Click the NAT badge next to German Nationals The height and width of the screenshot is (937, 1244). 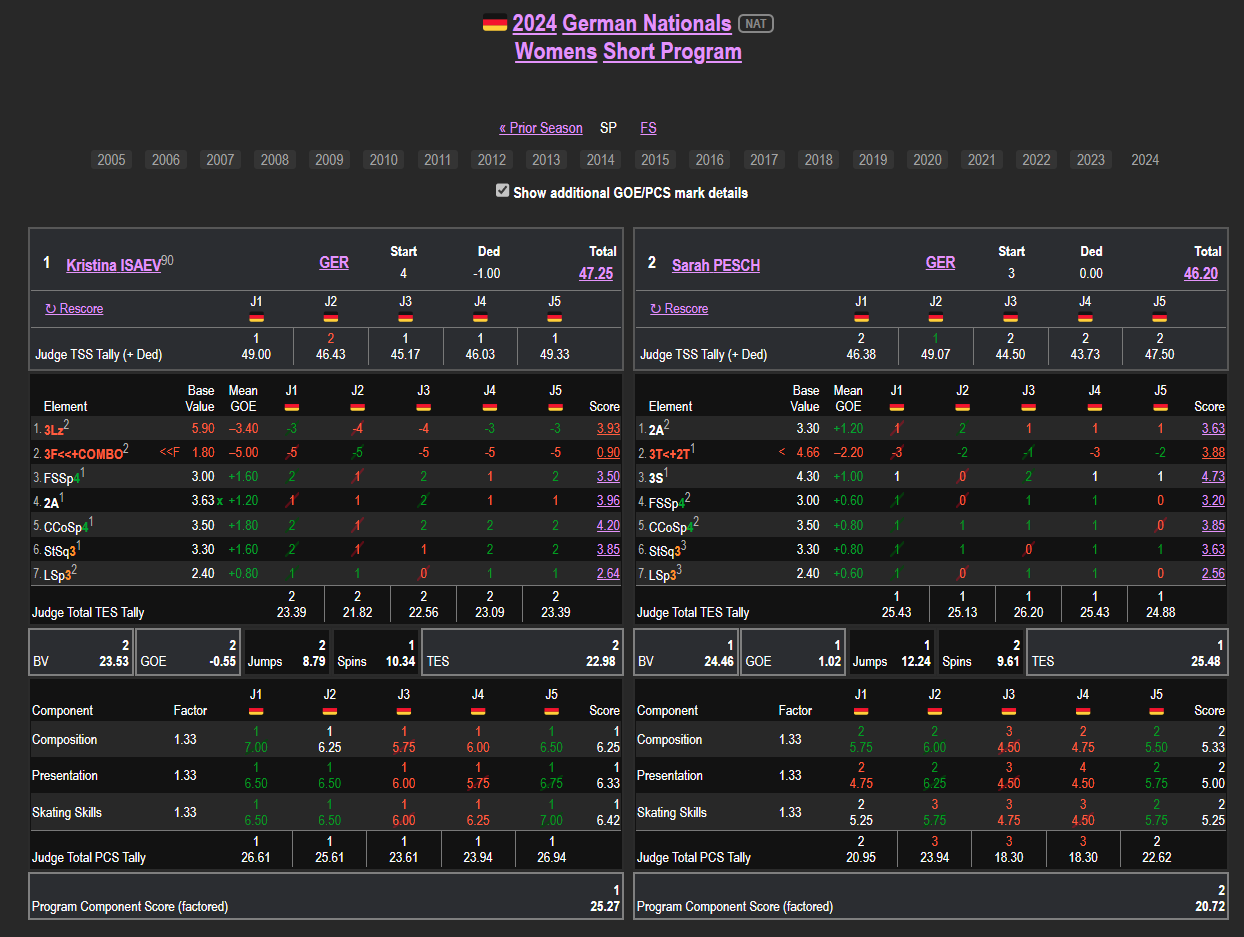point(755,23)
